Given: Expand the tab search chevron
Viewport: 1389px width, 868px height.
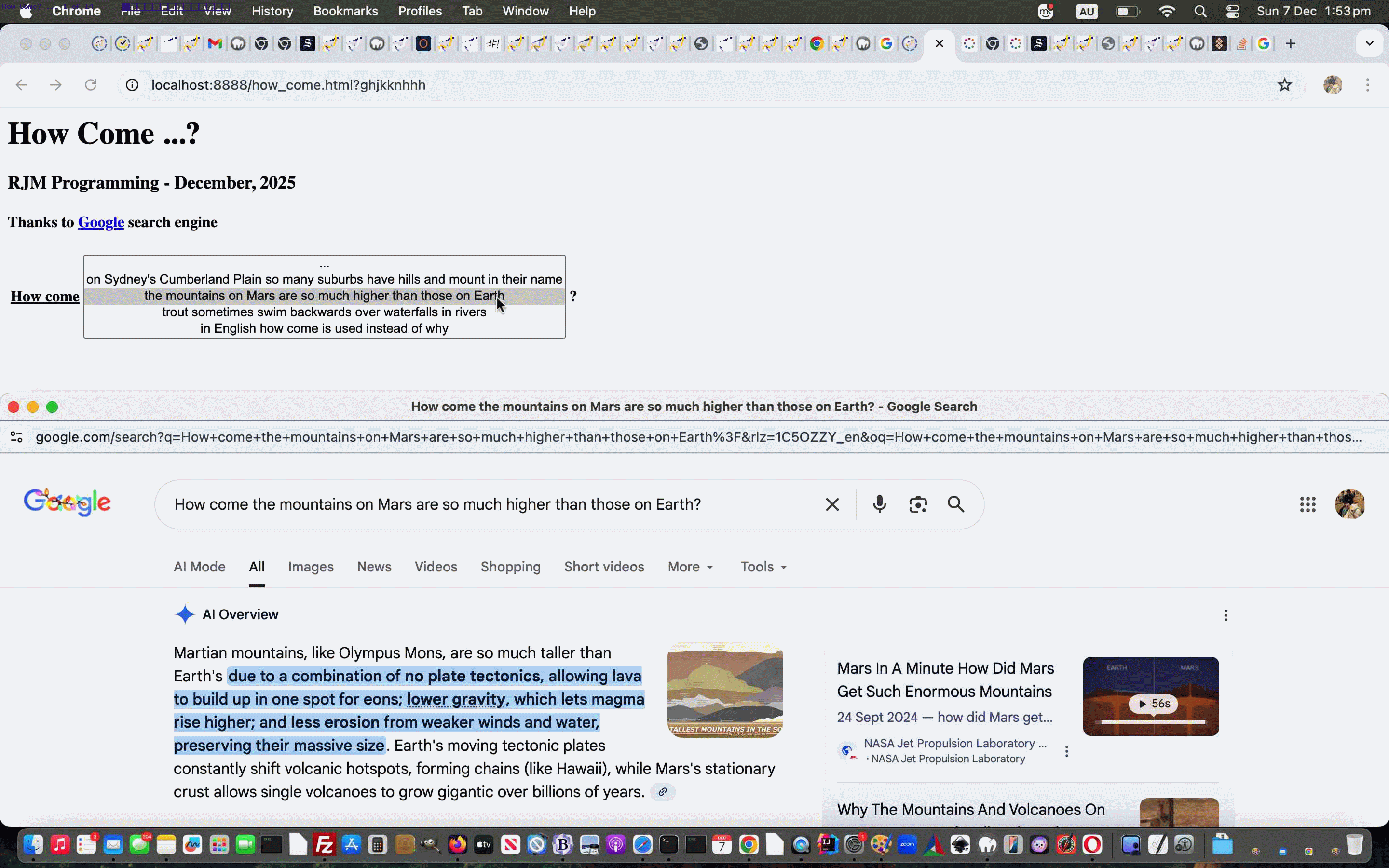Looking at the screenshot, I should pyautogui.click(x=1369, y=43).
